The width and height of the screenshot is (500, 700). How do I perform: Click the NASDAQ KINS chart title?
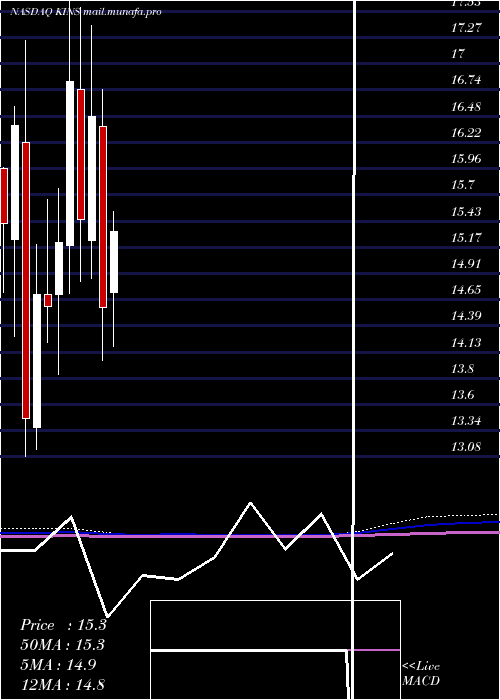point(45,12)
